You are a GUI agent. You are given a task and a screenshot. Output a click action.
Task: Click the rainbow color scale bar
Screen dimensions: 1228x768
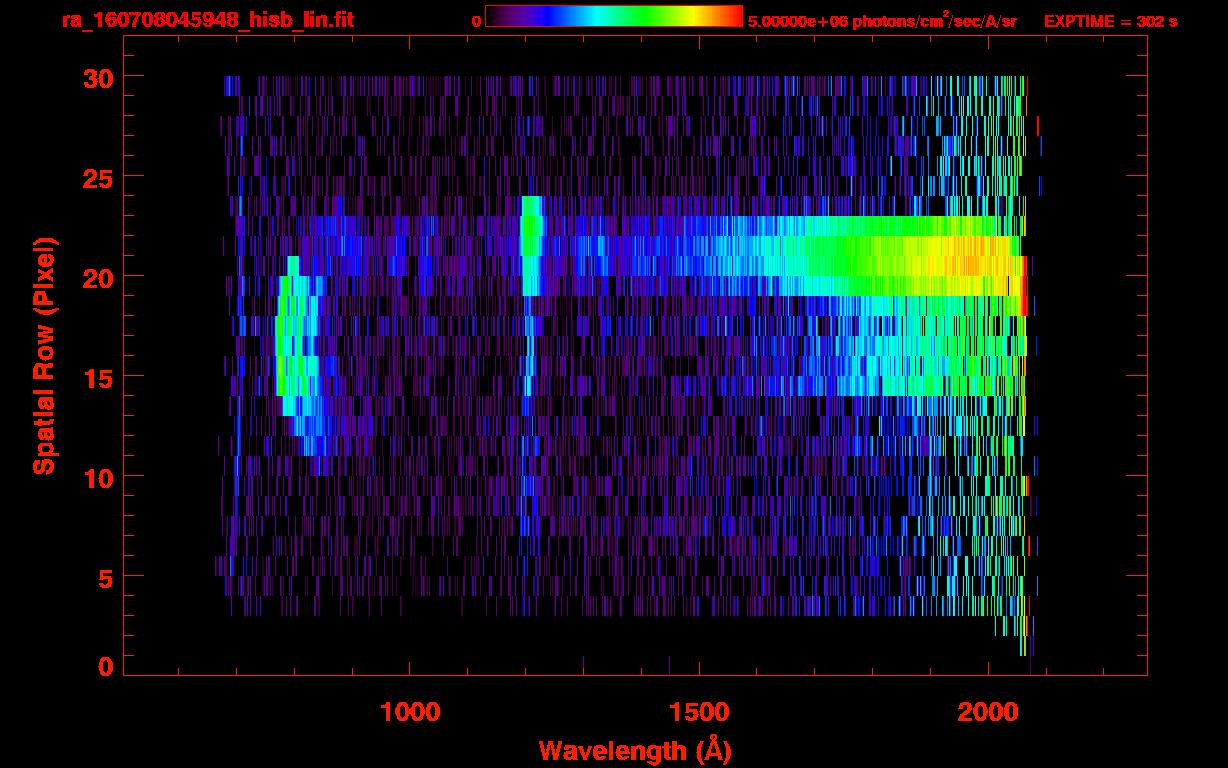click(x=613, y=16)
